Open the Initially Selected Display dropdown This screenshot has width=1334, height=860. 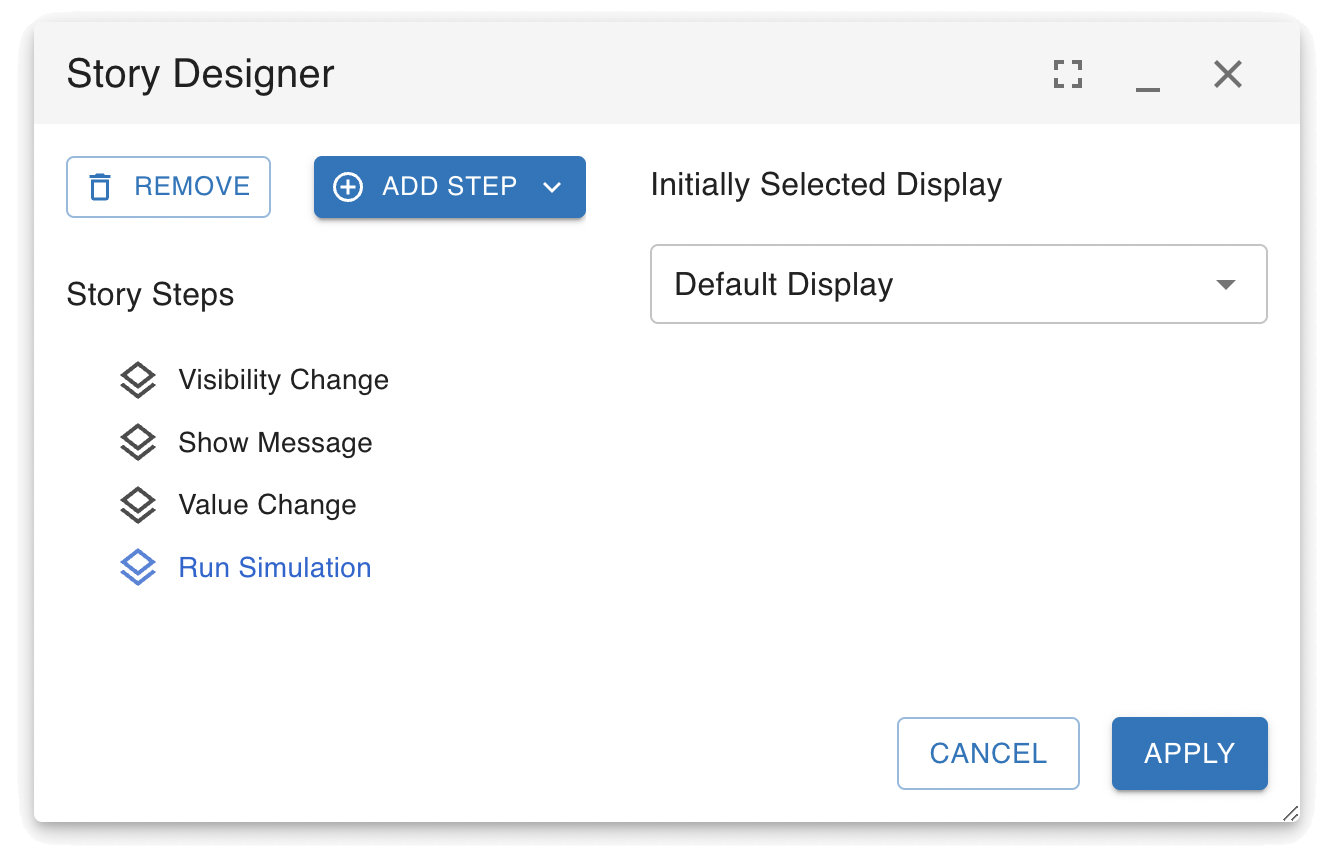click(x=959, y=284)
